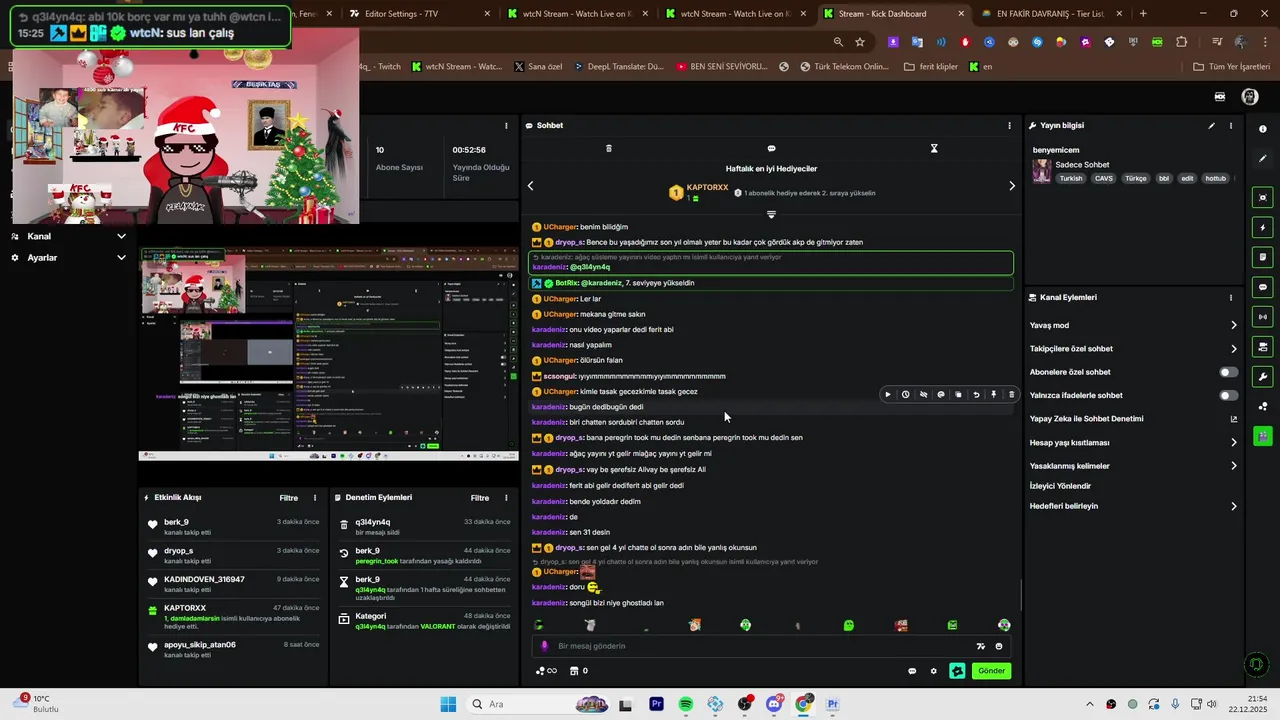Open Spotify from the taskbar
1280x720 pixels.
tap(685, 704)
